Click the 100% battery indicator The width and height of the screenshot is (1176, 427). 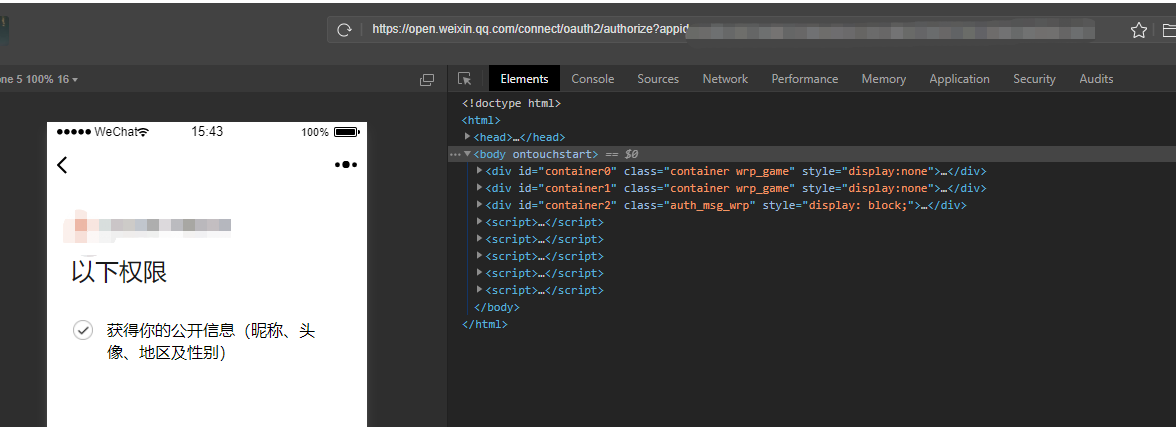(x=330, y=132)
